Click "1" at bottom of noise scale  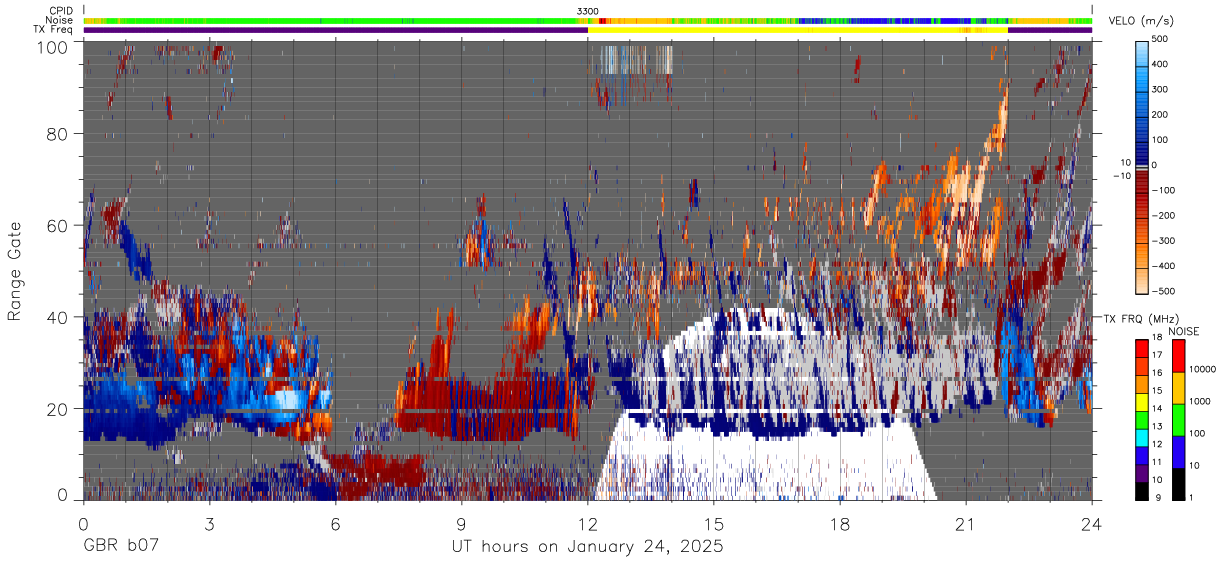click(1193, 498)
